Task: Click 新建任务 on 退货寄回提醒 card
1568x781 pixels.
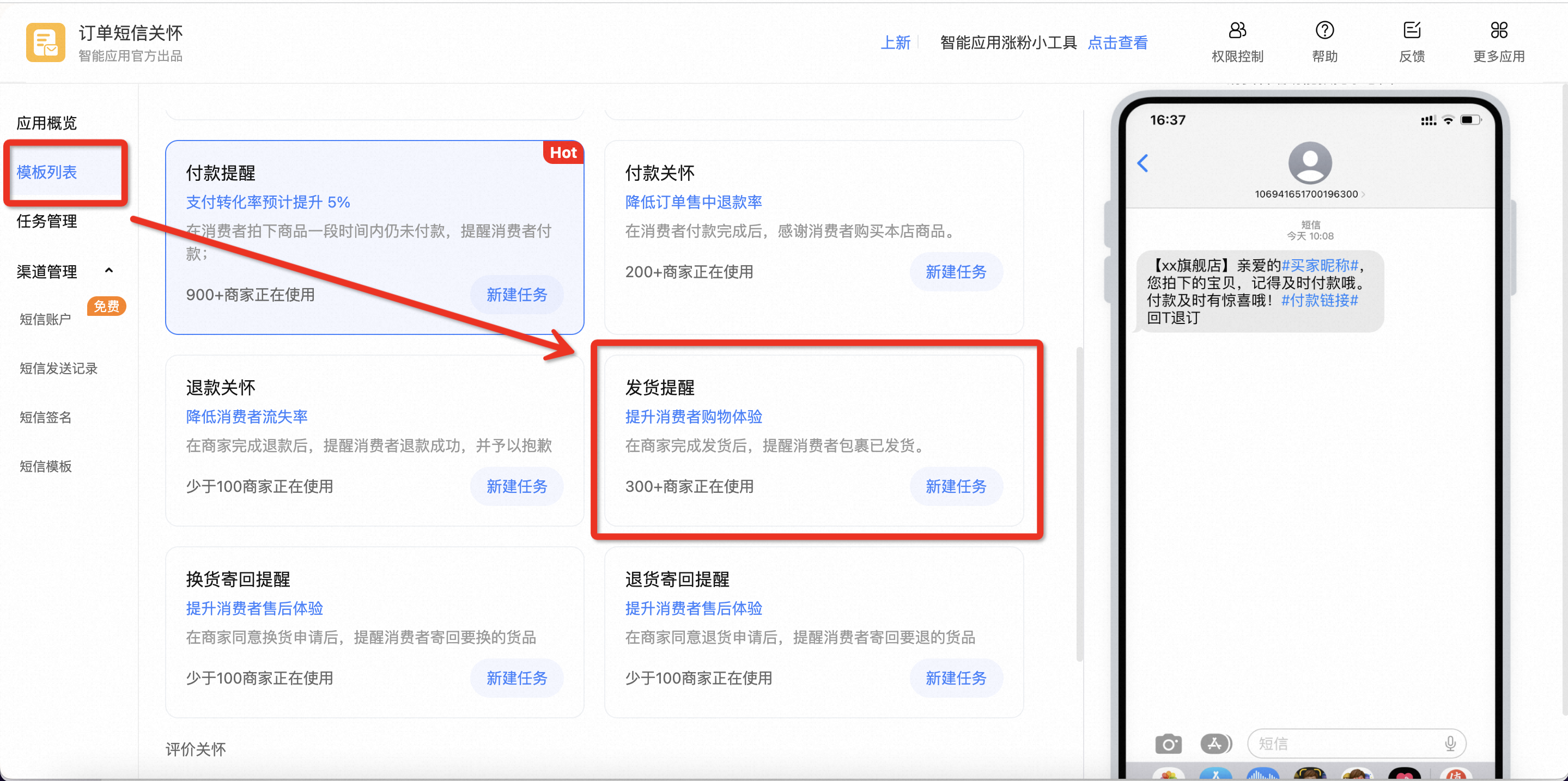Action: click(956, 678)
